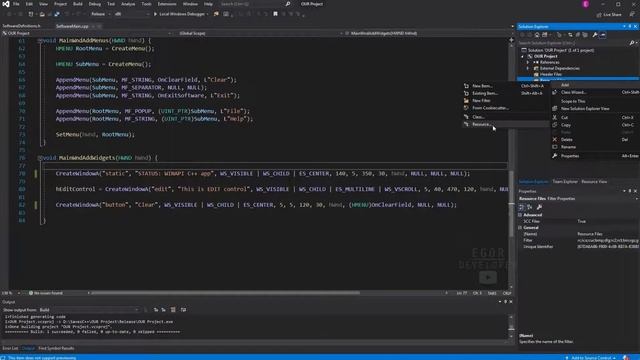This screenshot has width=640, height=360.
Task: Click the Solution Explorer preview toggle icon
Action: [603, 35]
